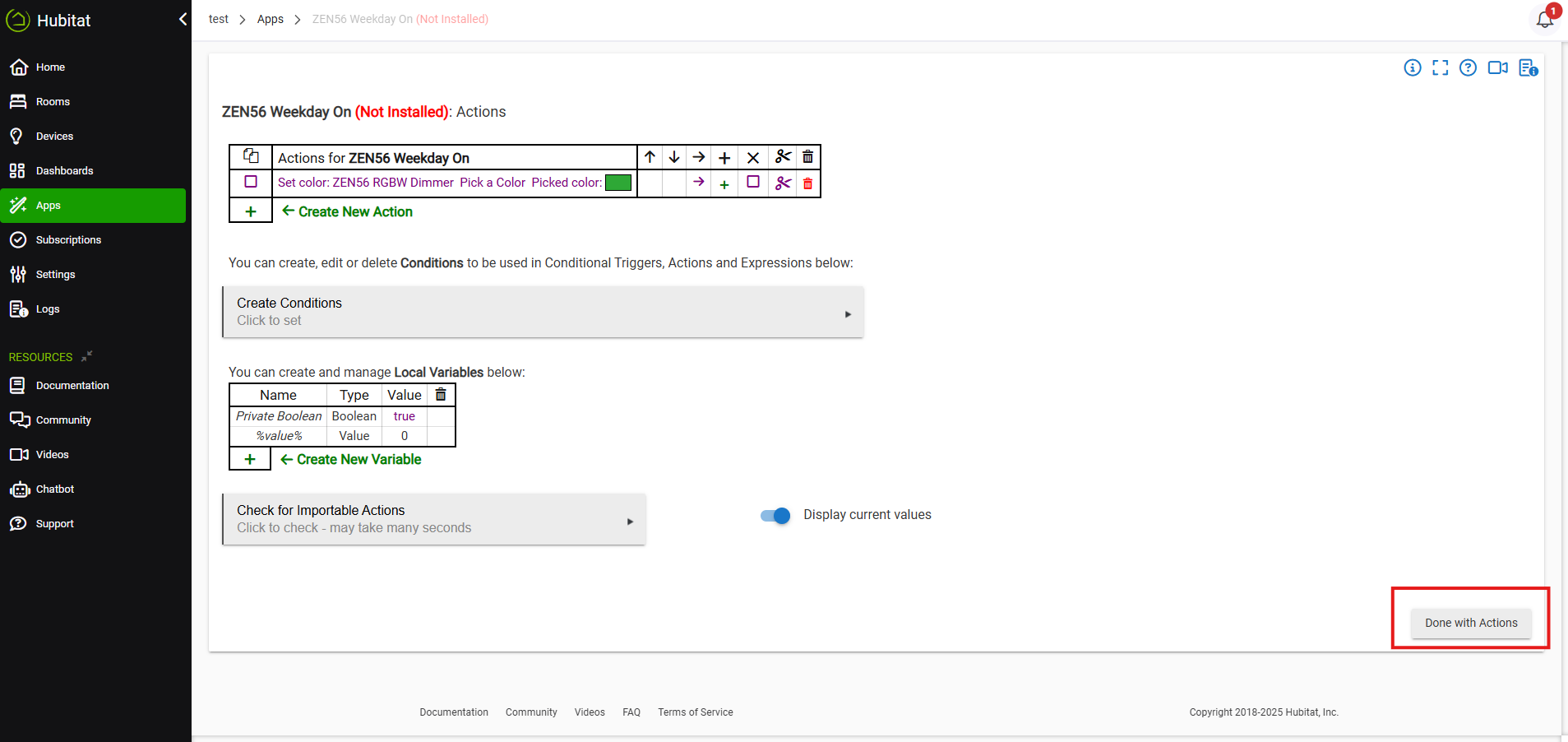Screen dimensions: 1568x742
Task: Go to Home in the sidebar
Action: click(x=93, y=67)
